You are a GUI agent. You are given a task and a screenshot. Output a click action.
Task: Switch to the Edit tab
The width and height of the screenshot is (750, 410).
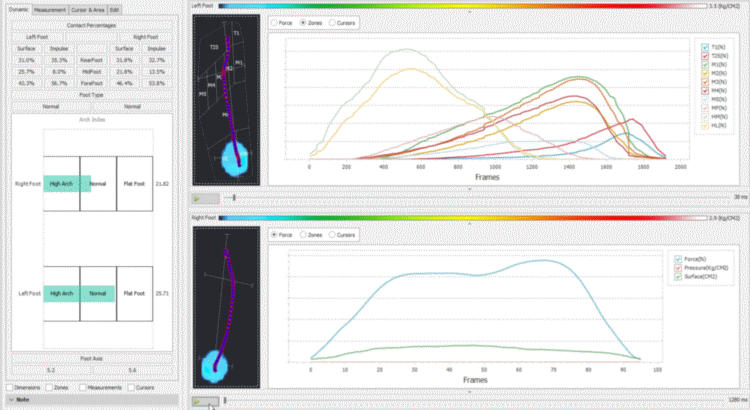(x=114, y=10)
